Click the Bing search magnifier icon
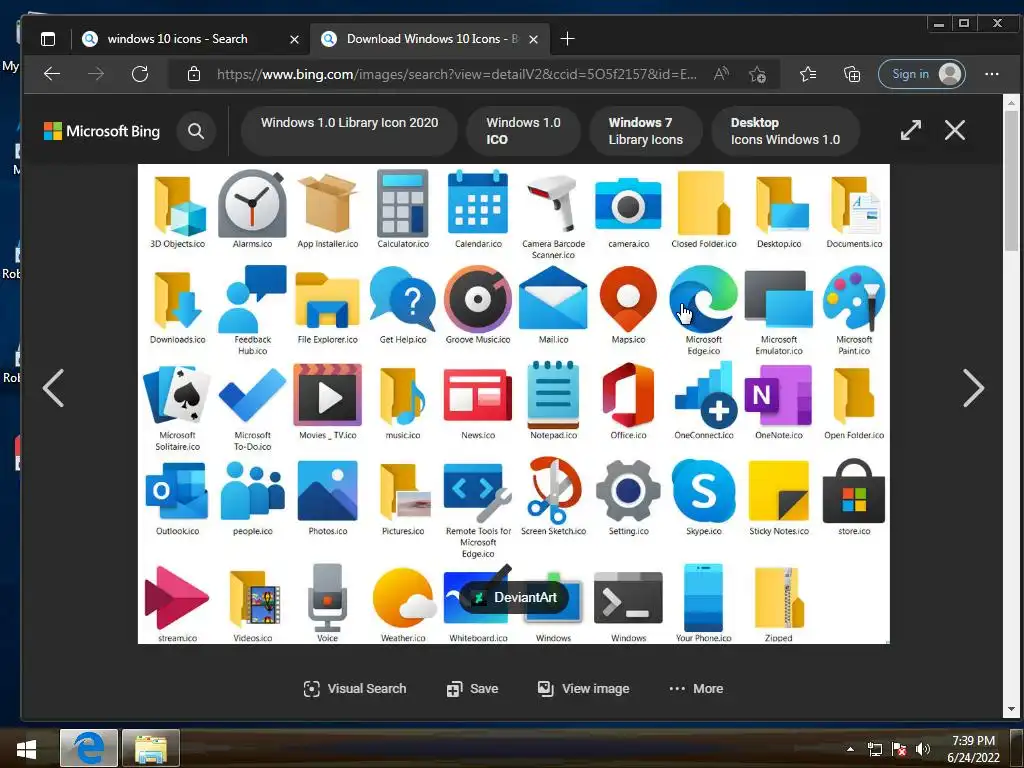 (x=196, y=131)
